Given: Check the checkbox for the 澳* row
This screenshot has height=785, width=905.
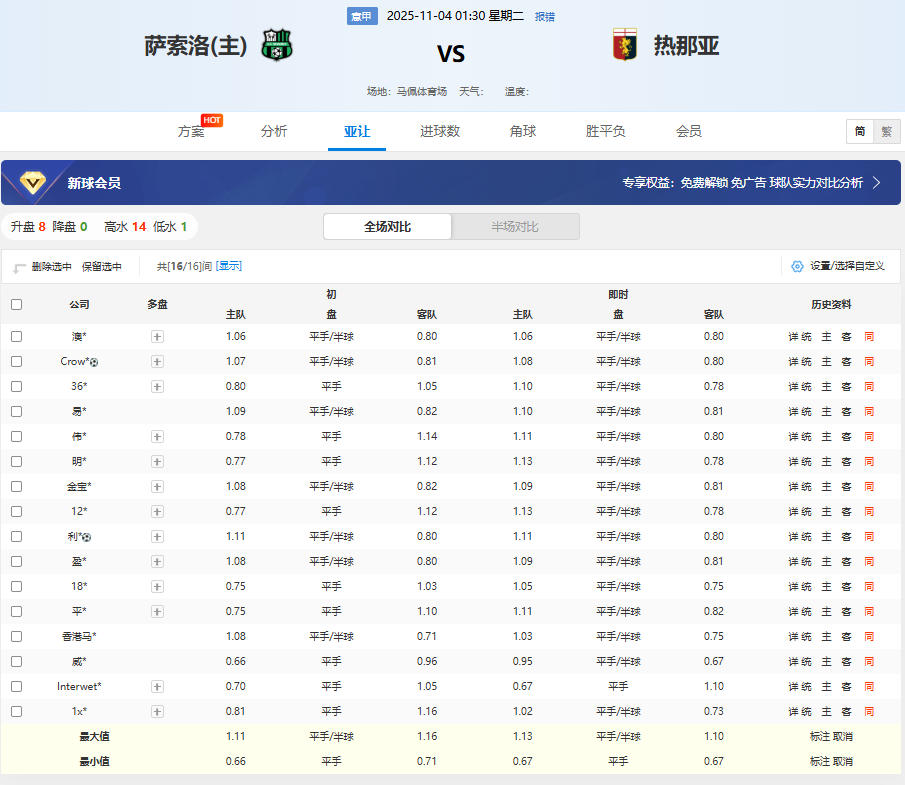Looking at the screenshot, I should [16, 337].
